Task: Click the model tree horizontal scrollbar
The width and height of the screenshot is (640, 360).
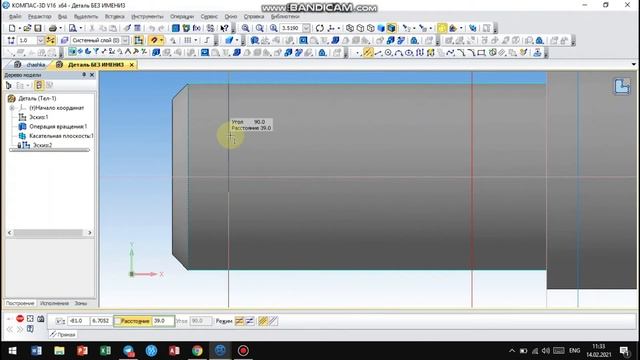Action: pos(49,233)
